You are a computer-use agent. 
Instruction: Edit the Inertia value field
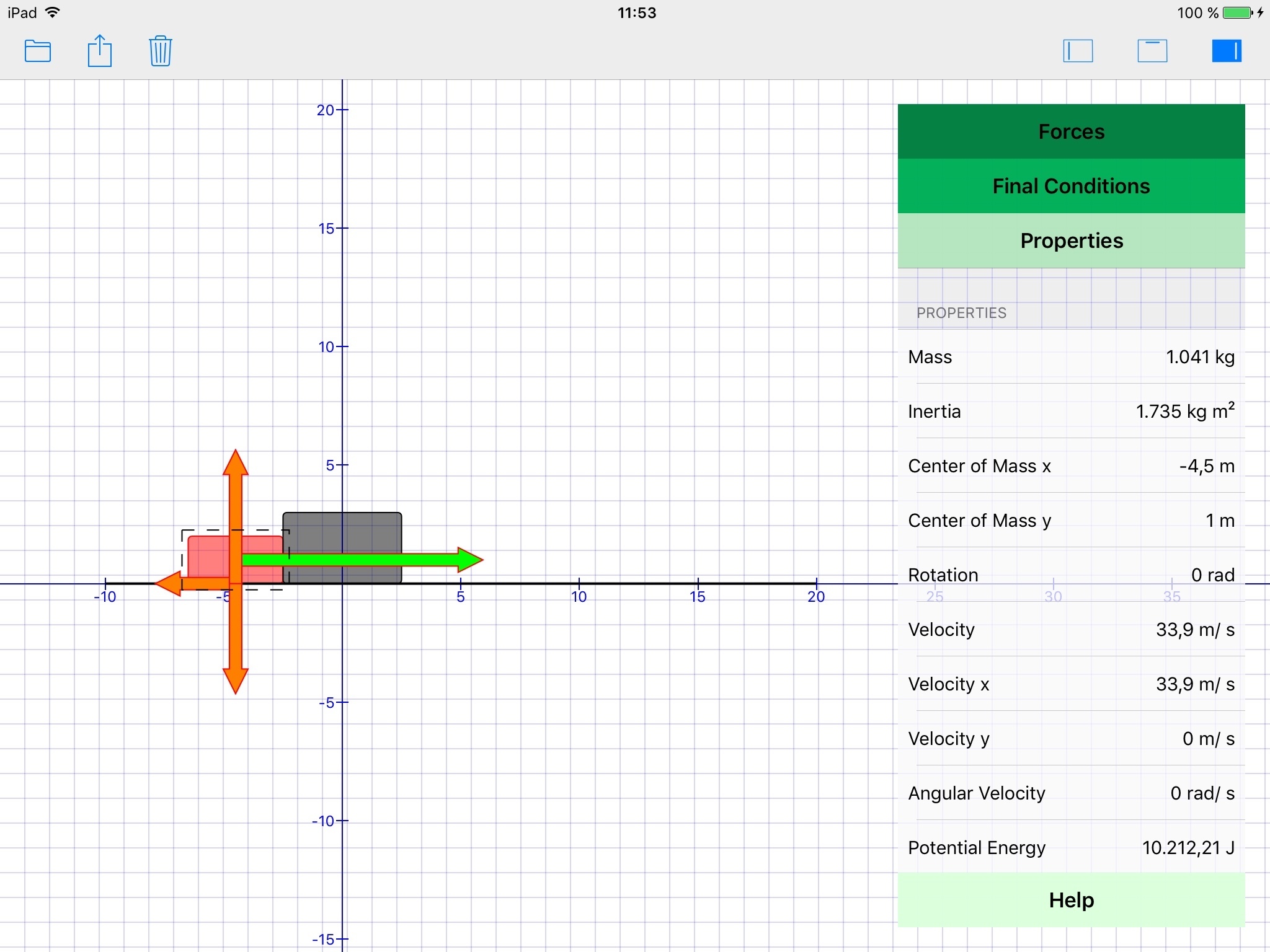(x=1184, y=412)
